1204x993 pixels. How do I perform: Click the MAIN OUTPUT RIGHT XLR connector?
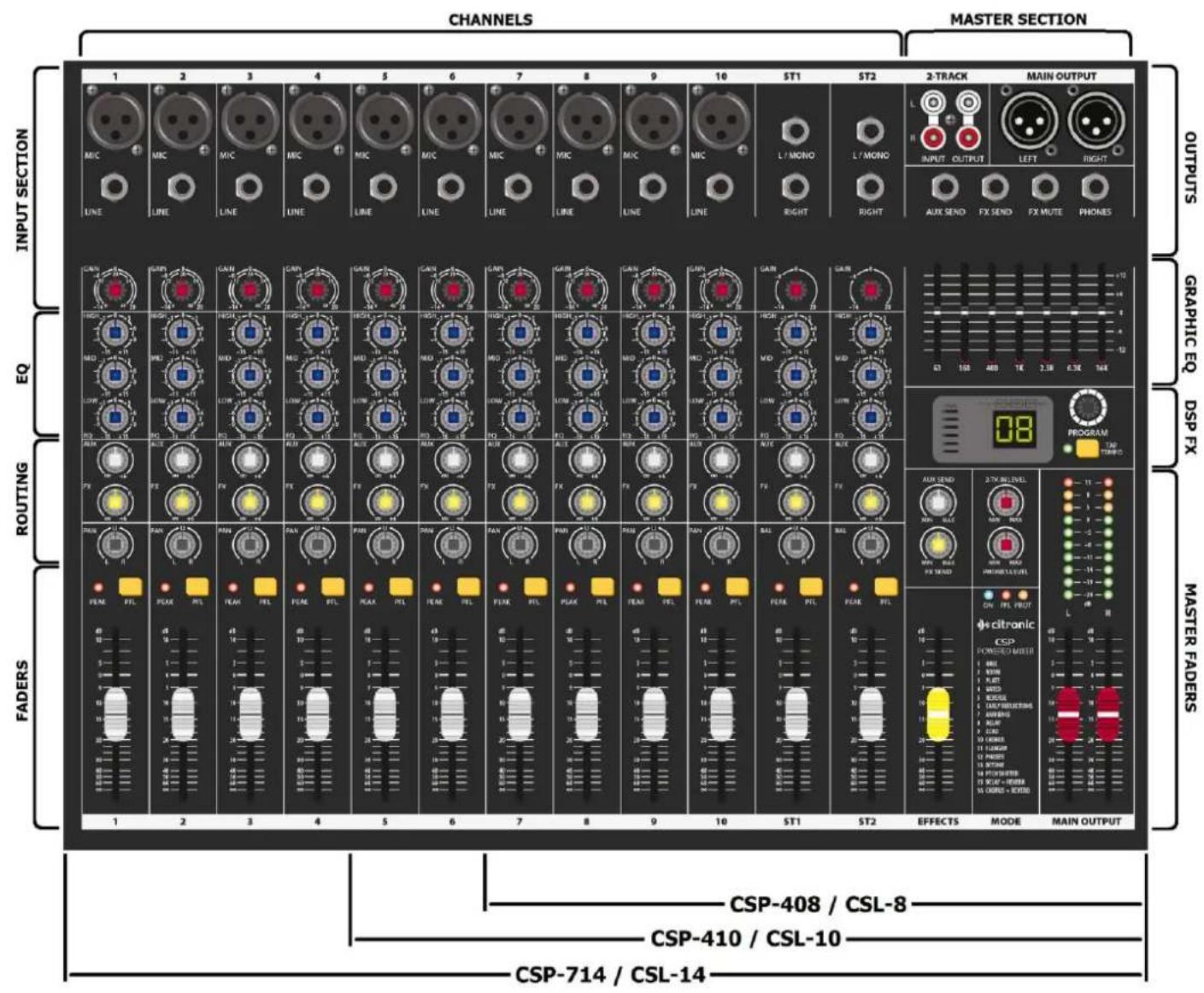click(x=1096, y=120)
